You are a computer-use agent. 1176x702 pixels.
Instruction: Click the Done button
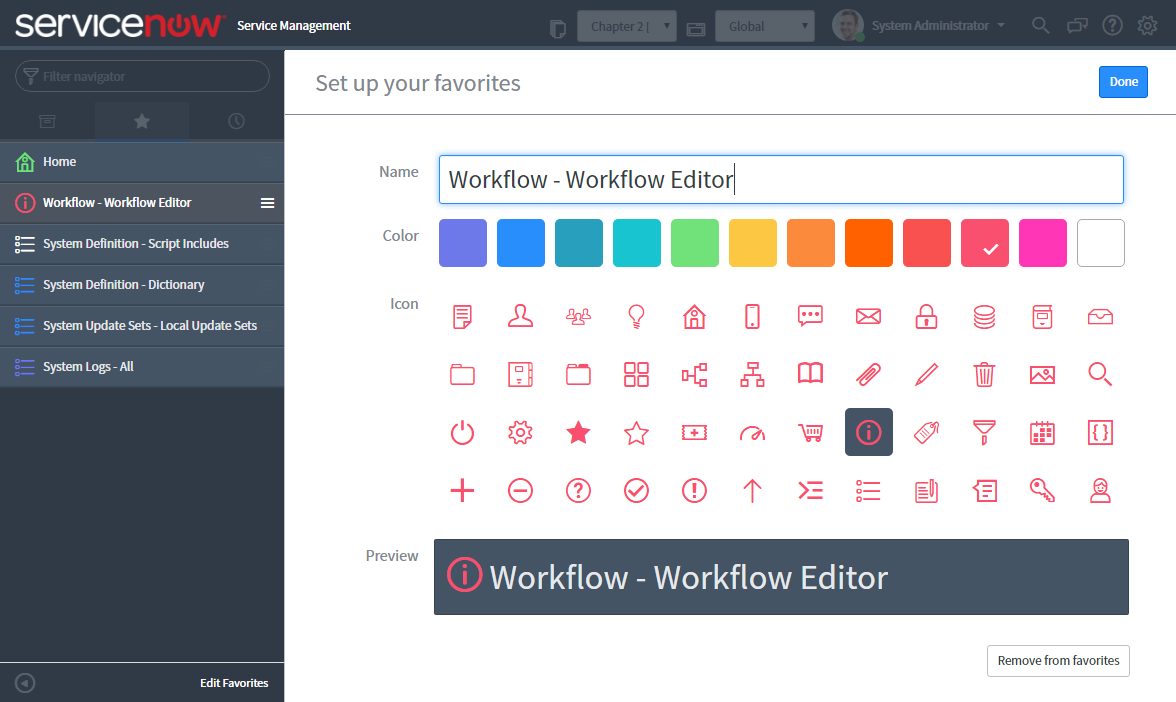point(1123,82)
